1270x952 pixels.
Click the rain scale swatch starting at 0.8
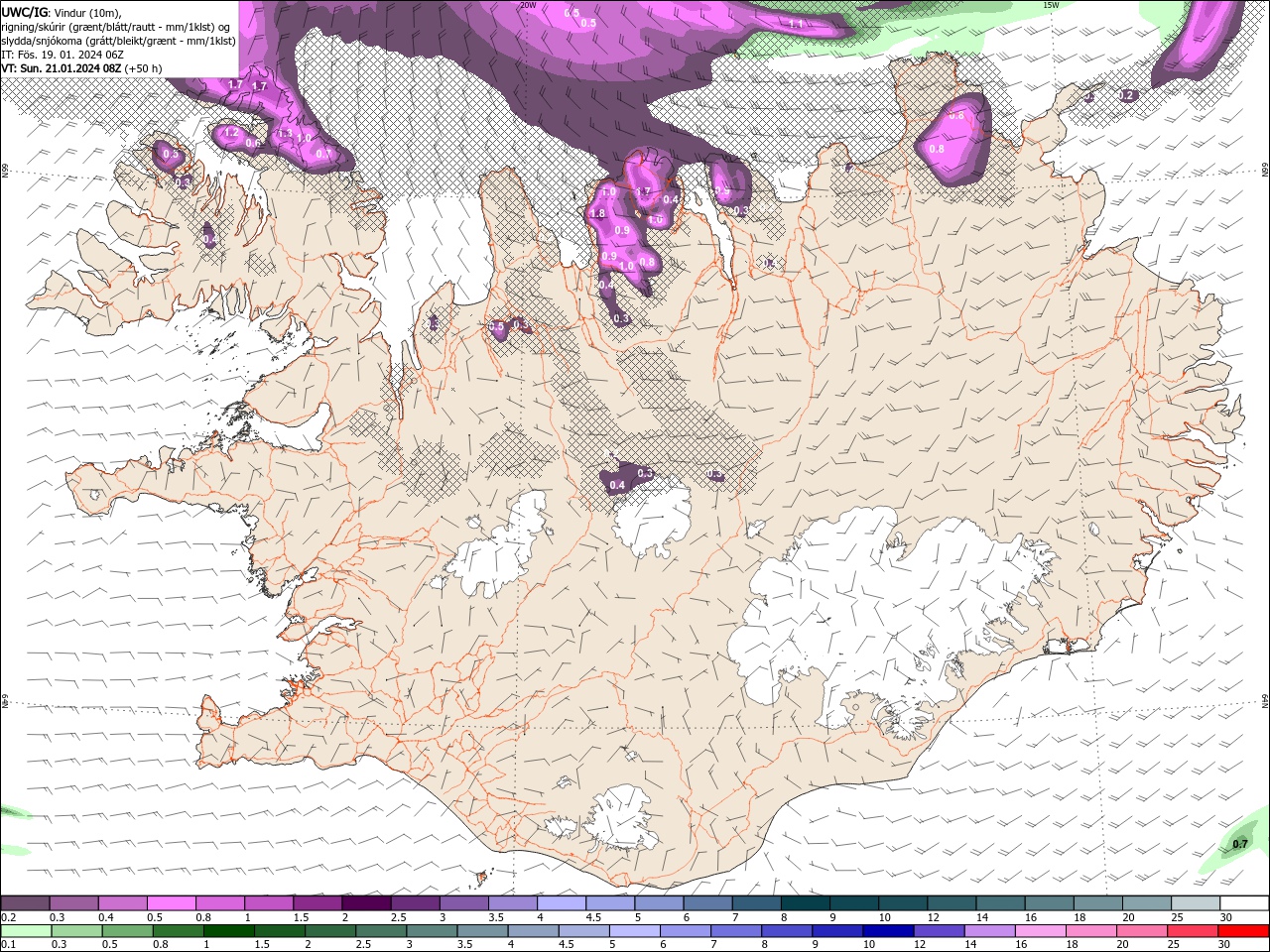point(178,931)
